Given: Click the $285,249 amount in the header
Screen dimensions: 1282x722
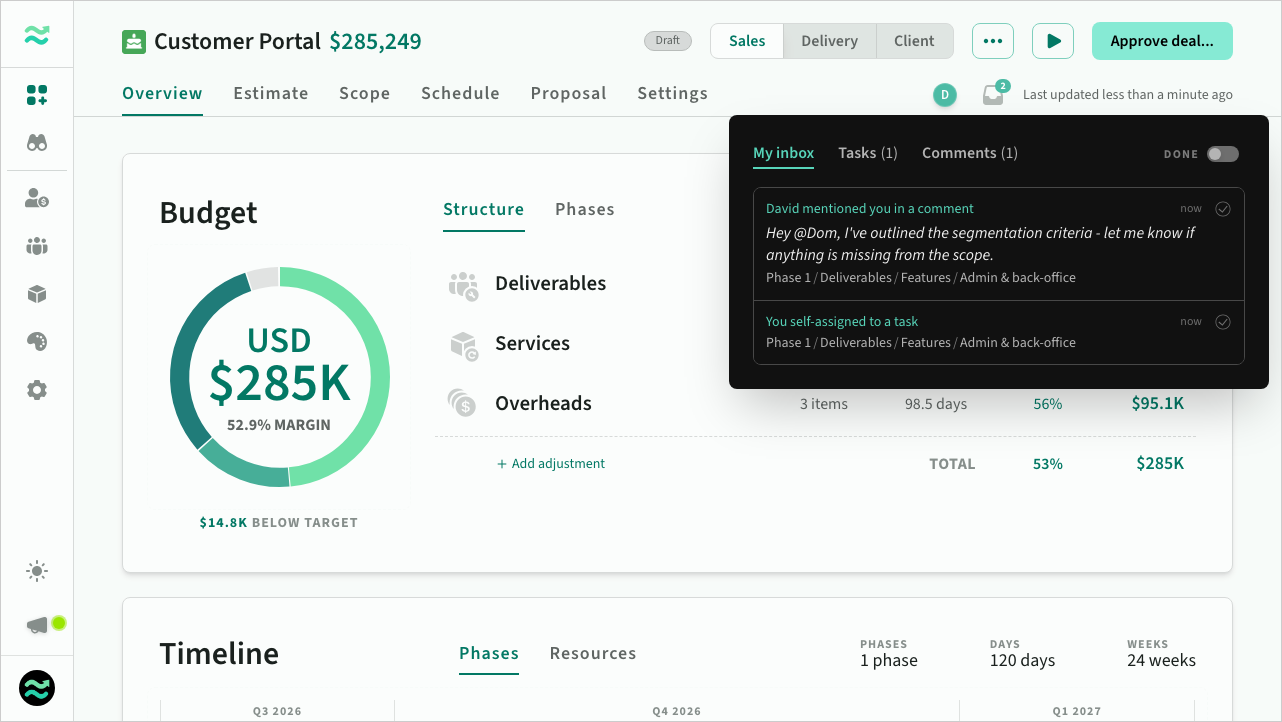Looking at the screenshot, I should click(375, 42).
